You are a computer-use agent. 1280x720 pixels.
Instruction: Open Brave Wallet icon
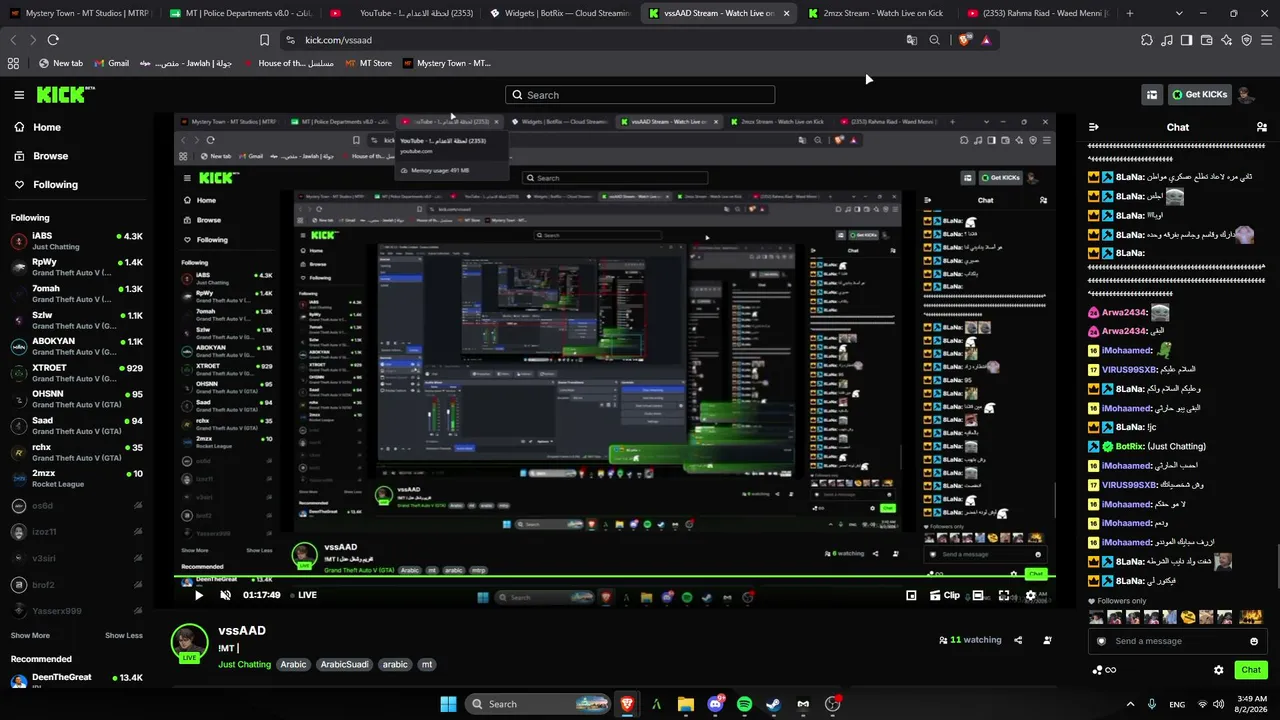[x=1207, y=40]
